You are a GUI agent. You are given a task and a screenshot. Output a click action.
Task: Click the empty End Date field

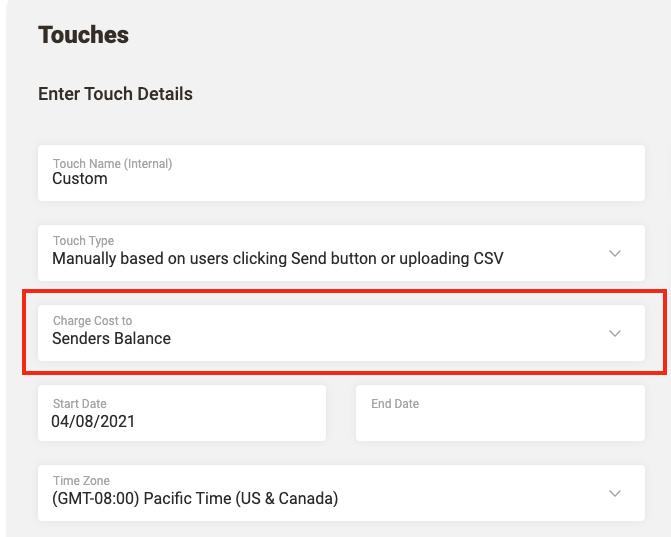pos(500,420)
